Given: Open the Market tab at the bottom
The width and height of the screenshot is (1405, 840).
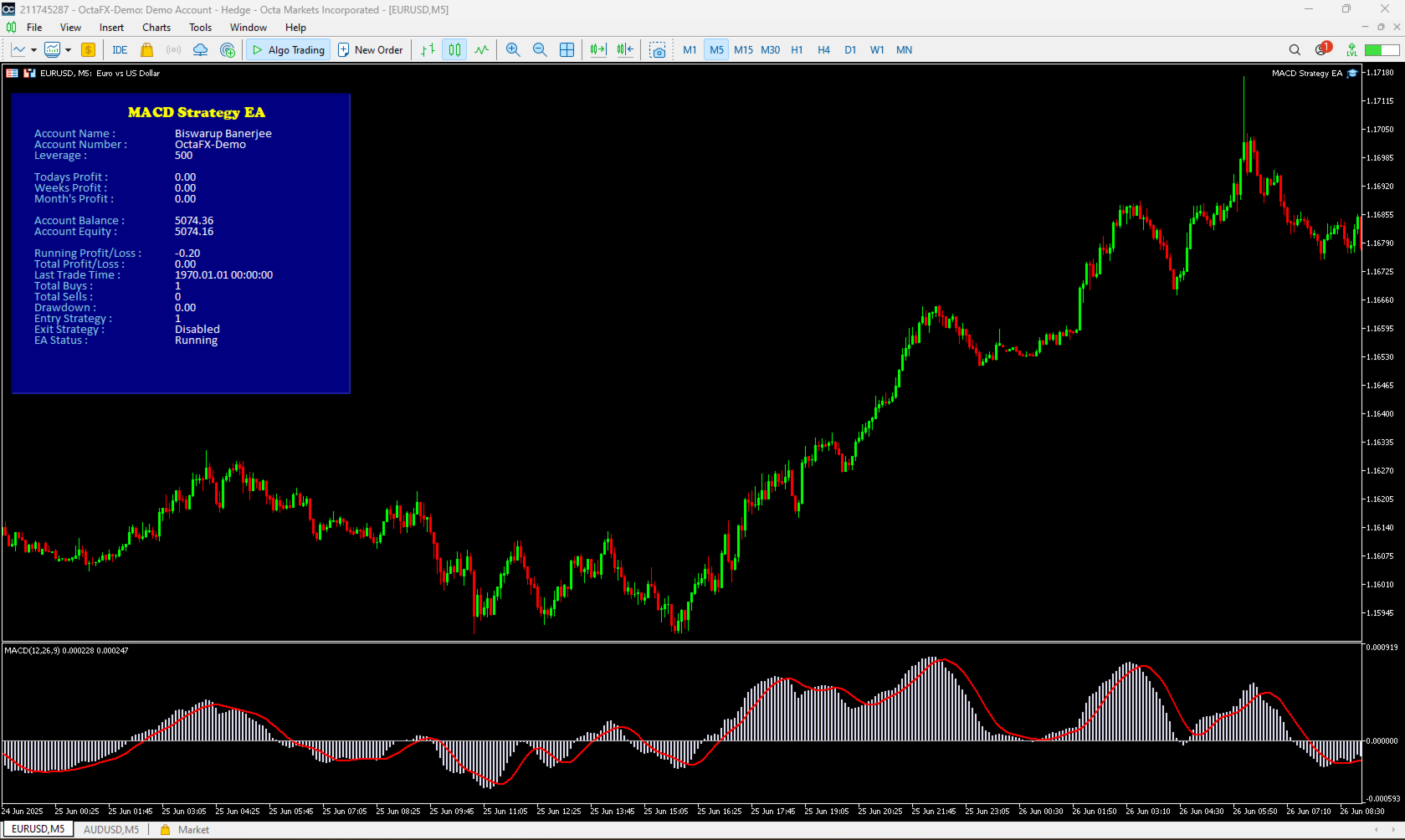Looking at the screenshot, I should [x=185, y=830].
